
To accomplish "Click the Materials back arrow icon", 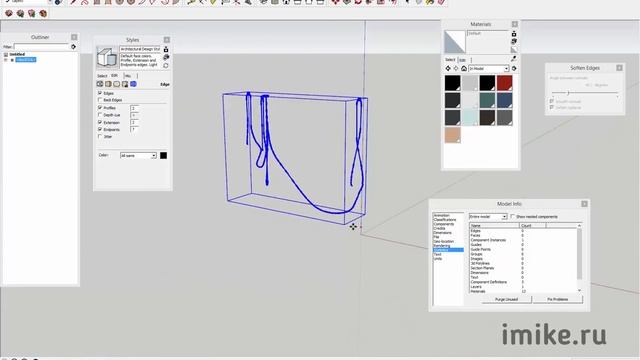I will [x=448, y=69].
